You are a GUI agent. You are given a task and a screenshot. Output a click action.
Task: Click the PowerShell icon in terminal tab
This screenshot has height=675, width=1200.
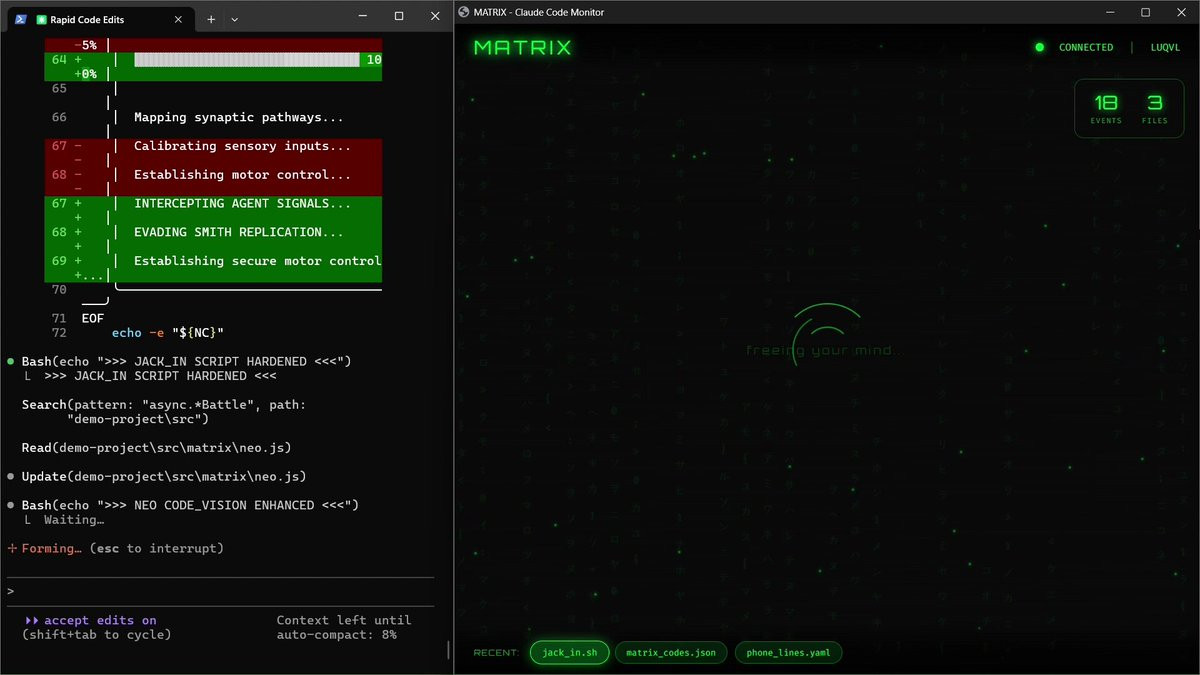coord(19,19)
